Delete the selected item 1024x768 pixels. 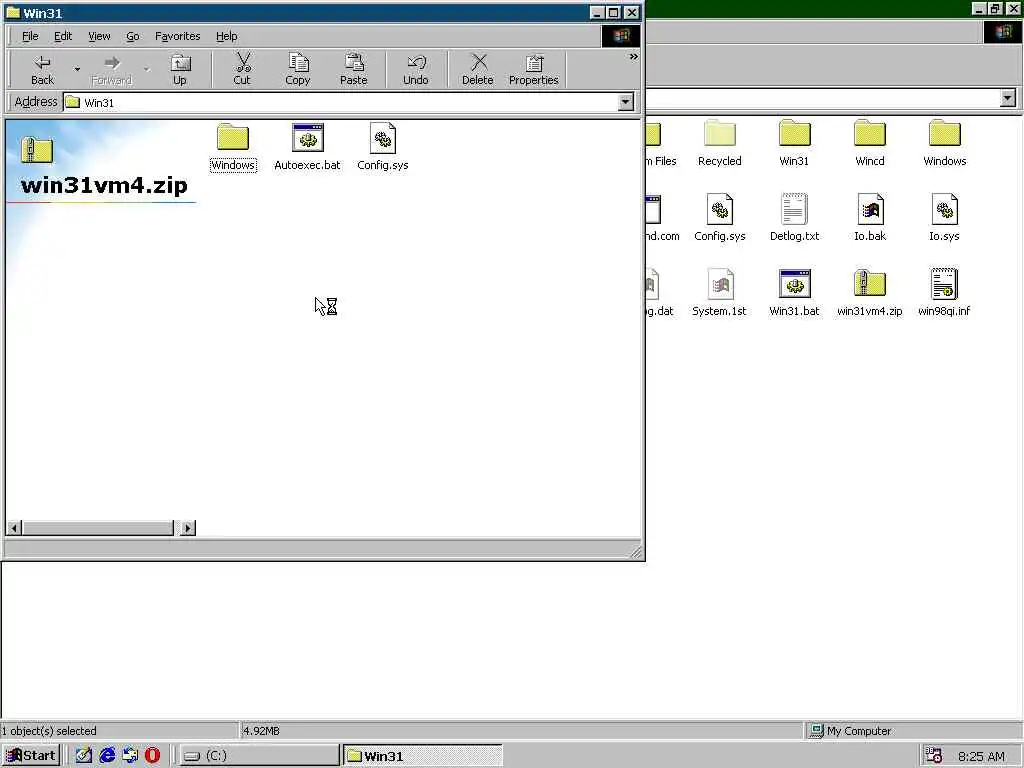click(x=478, y=70)
